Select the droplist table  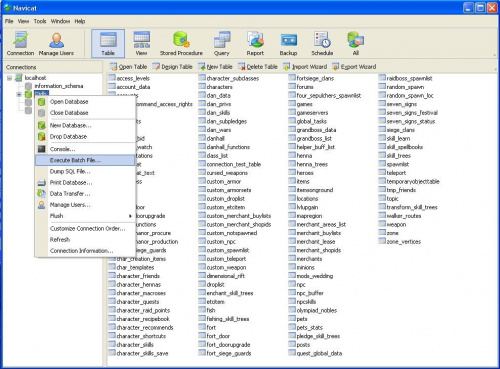[x=211, y=285]
